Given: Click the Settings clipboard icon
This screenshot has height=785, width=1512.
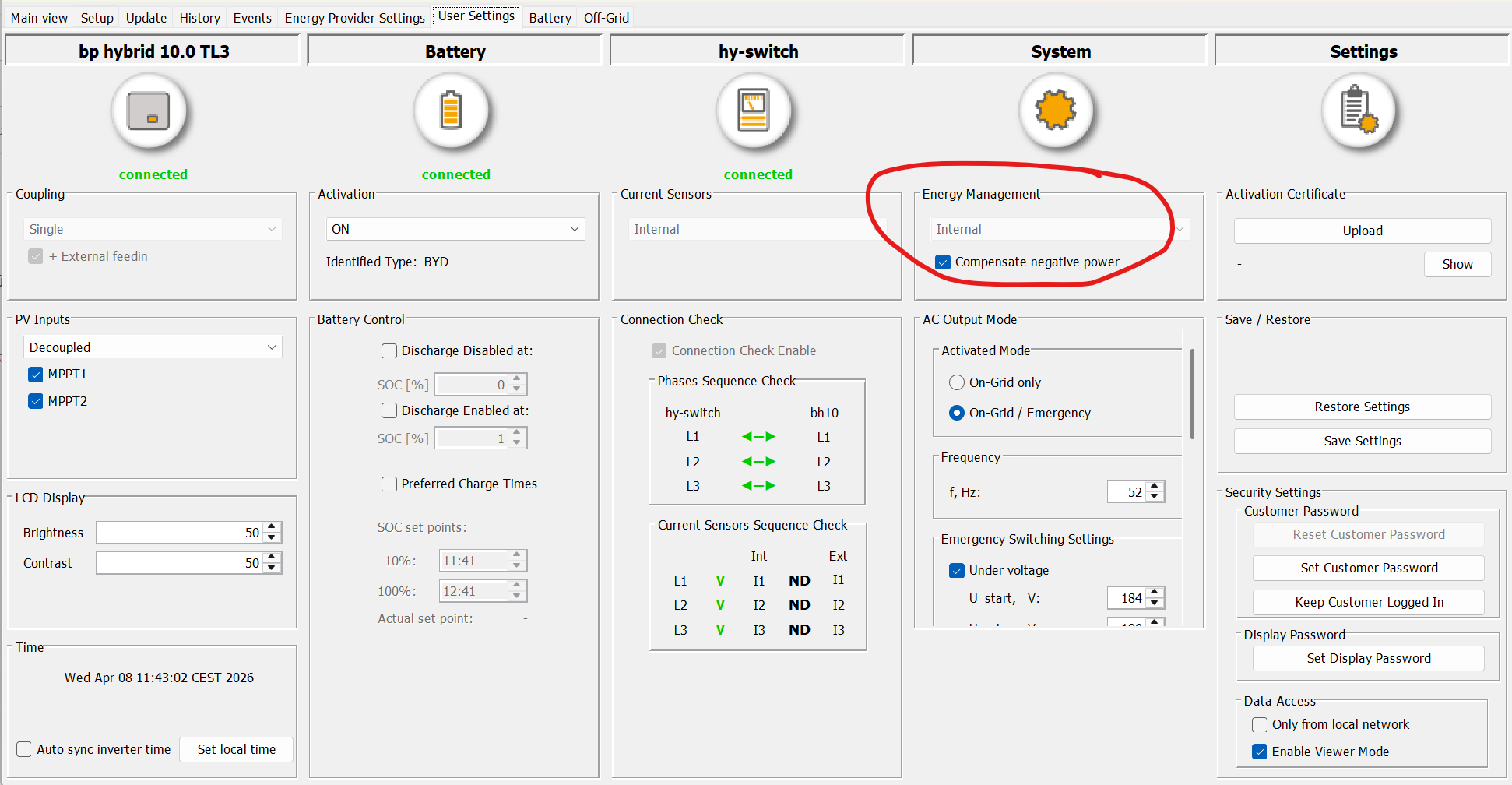Looking at the screenshot, I should tap(1359, 111).
